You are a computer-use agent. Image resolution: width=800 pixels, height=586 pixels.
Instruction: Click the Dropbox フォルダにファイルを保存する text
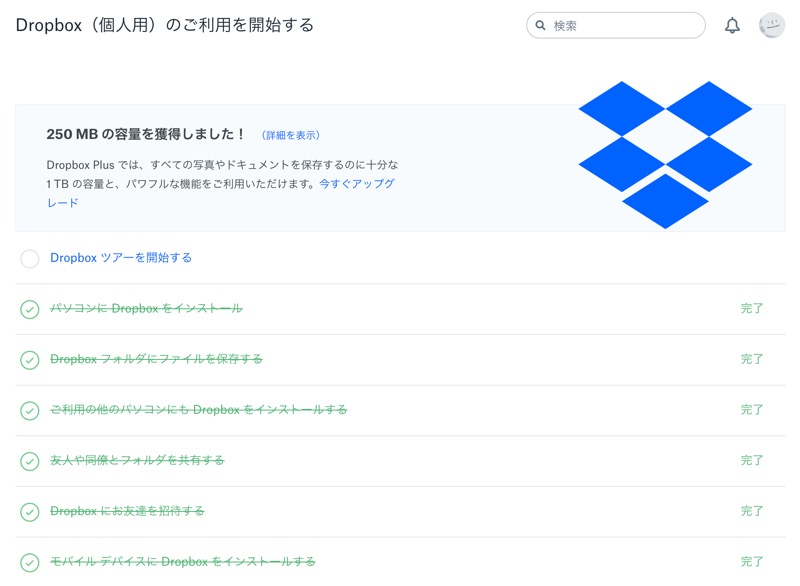tap(156, 359)
